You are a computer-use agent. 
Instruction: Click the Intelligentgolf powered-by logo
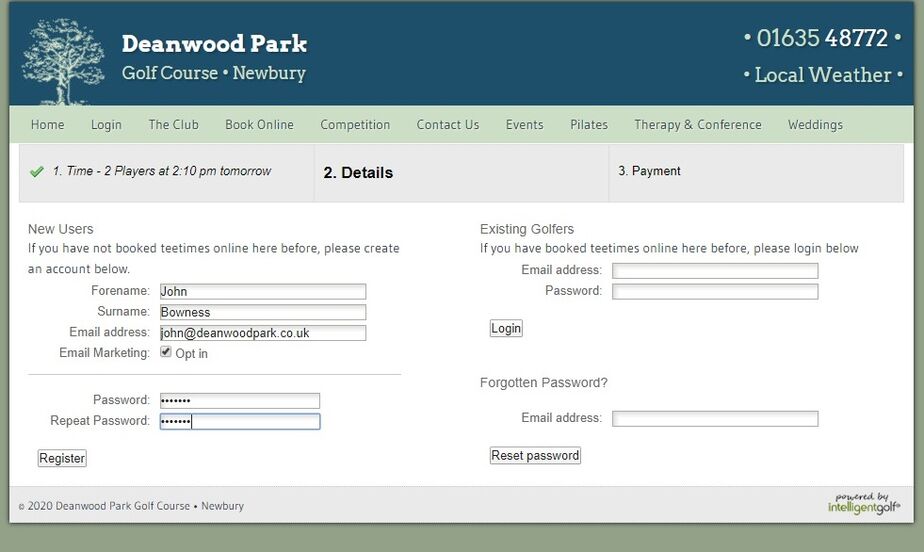click(864, 503)
